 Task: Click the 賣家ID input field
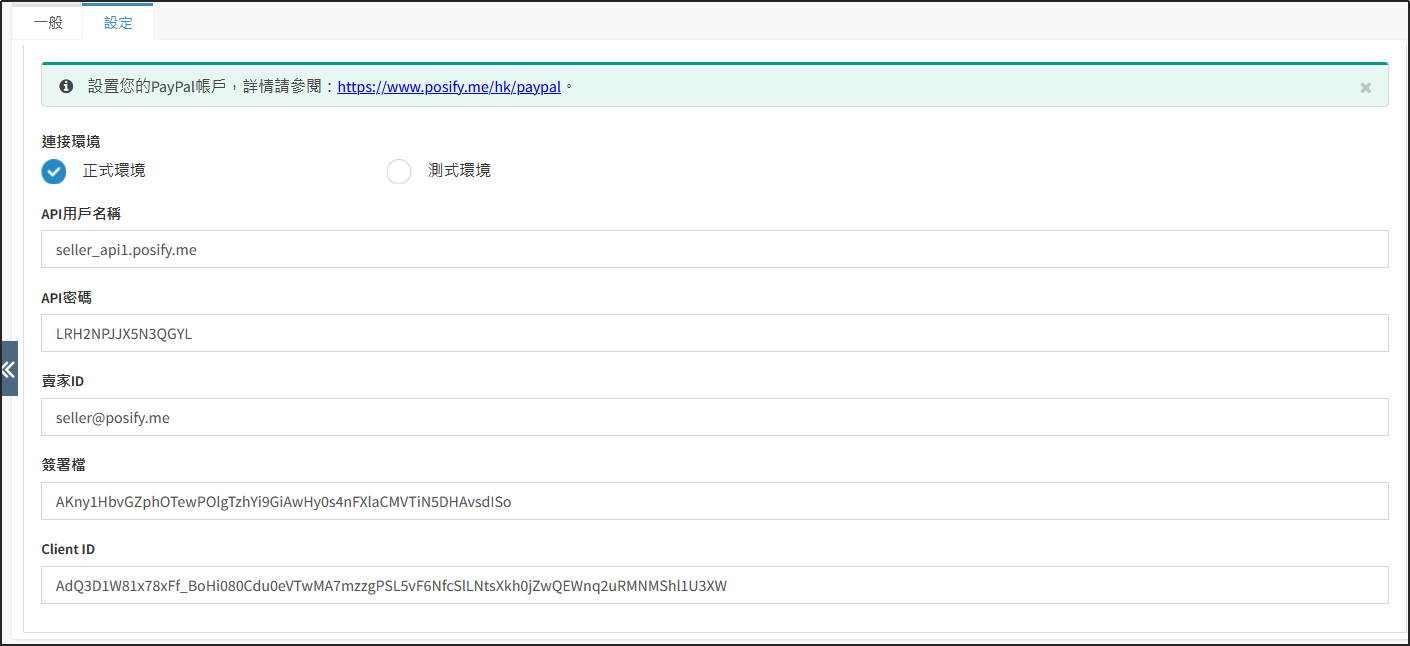pos(714,418)
